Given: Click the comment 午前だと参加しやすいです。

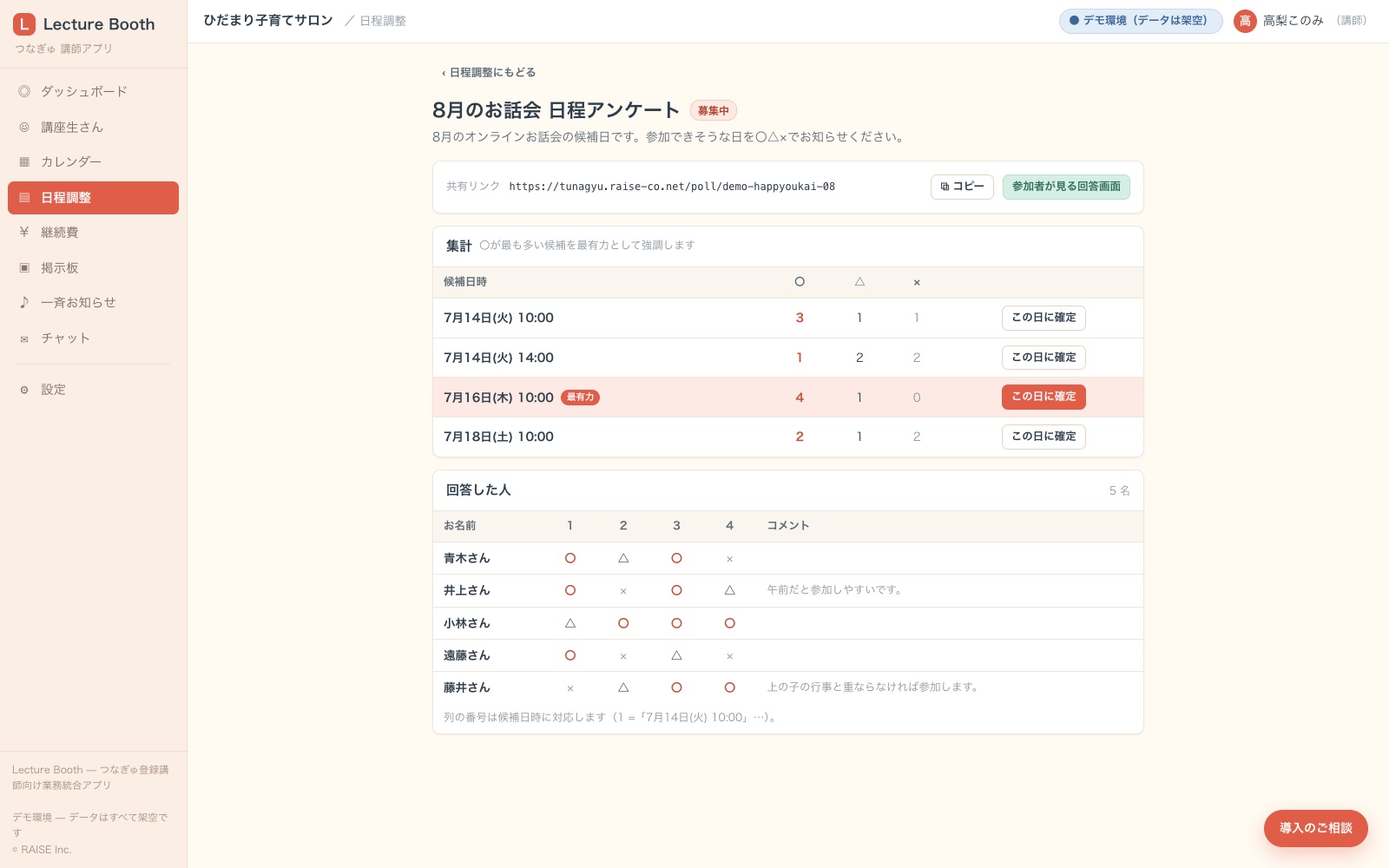Looking at the screenshot, I should click(836, 590).
